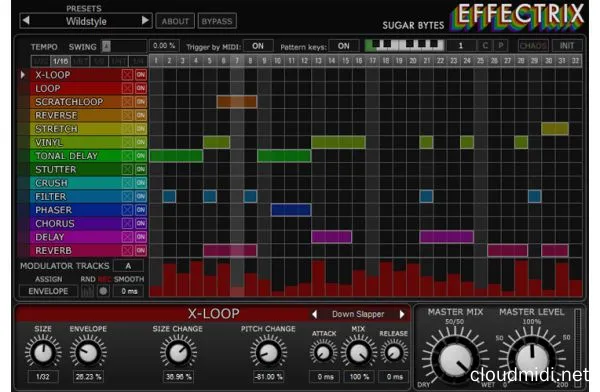Viewport: 600px width, 392px height.
Task: Click the 38.98 % size change value
Action: (x=178, y=377)
